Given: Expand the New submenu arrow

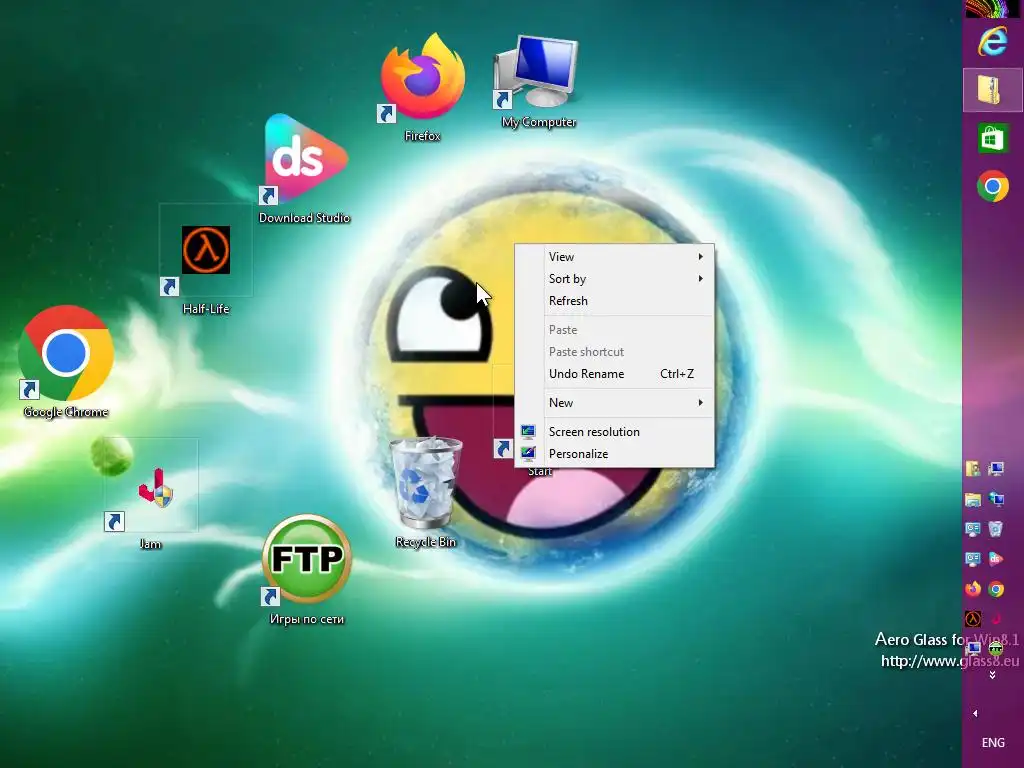Looking at the screenshot, I should 701,403.
